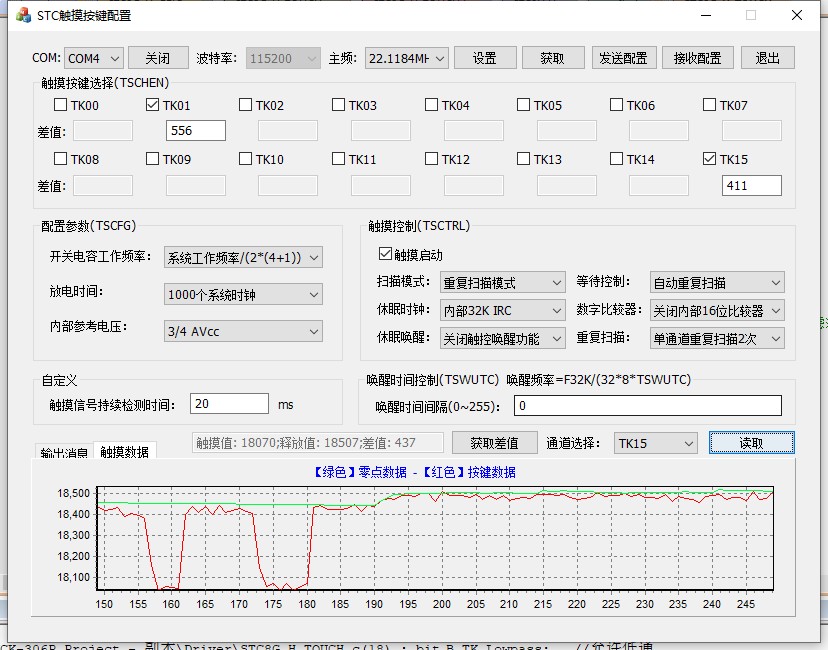Expand the 内部参考电压 dropdown
Viewport: 828px width, 650px height.
click(243, 332)
